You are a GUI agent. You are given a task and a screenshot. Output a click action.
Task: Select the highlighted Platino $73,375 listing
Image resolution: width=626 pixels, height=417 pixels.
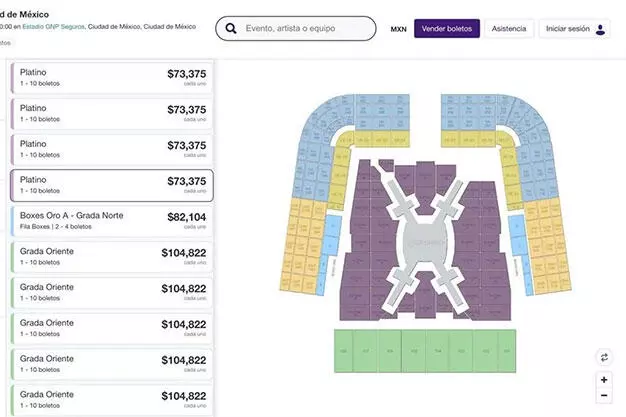(x=110, y=185)
